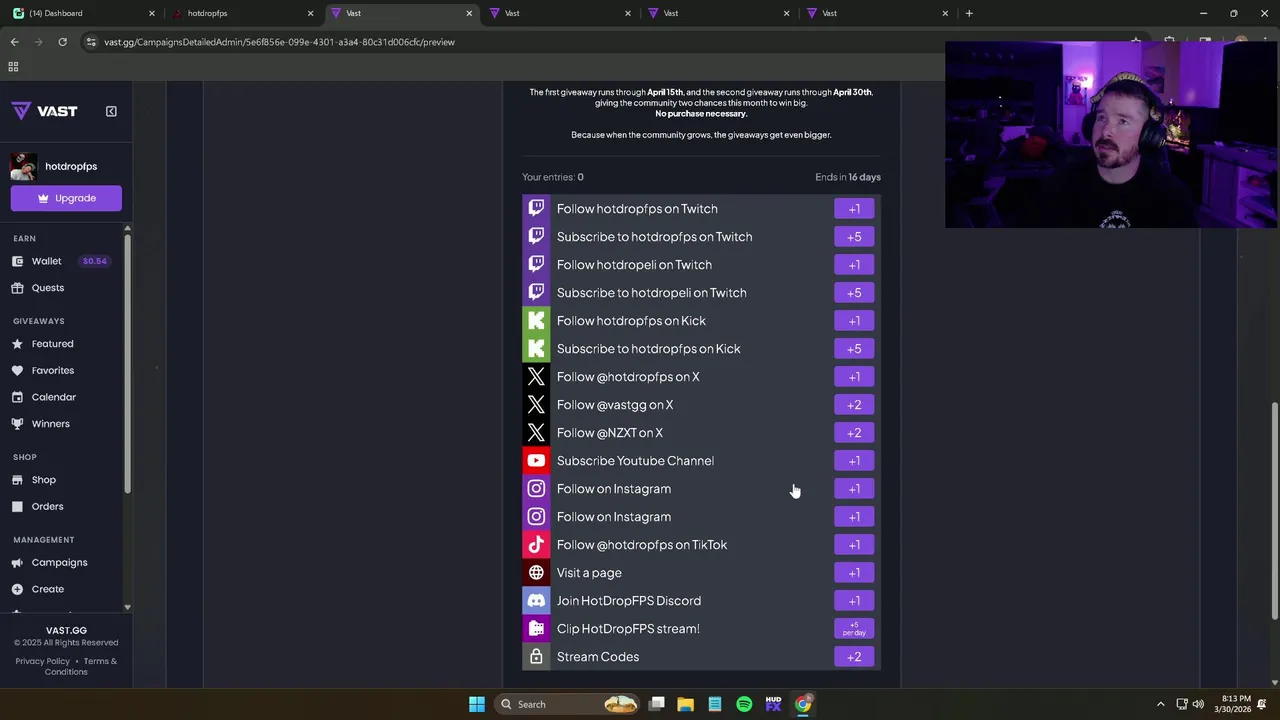Click the Orders icon in sidebar
Image resolution: width=1280 pixels, height=720 pixels.
point(17,507)
